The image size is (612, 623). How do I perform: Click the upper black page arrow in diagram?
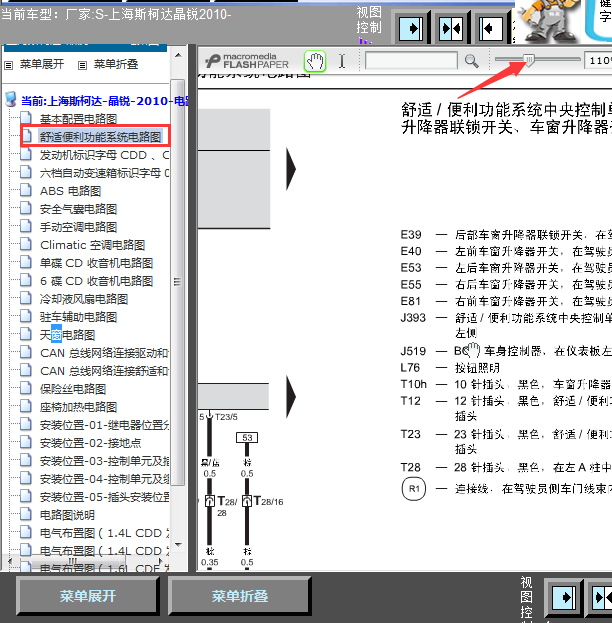point(291,169)
